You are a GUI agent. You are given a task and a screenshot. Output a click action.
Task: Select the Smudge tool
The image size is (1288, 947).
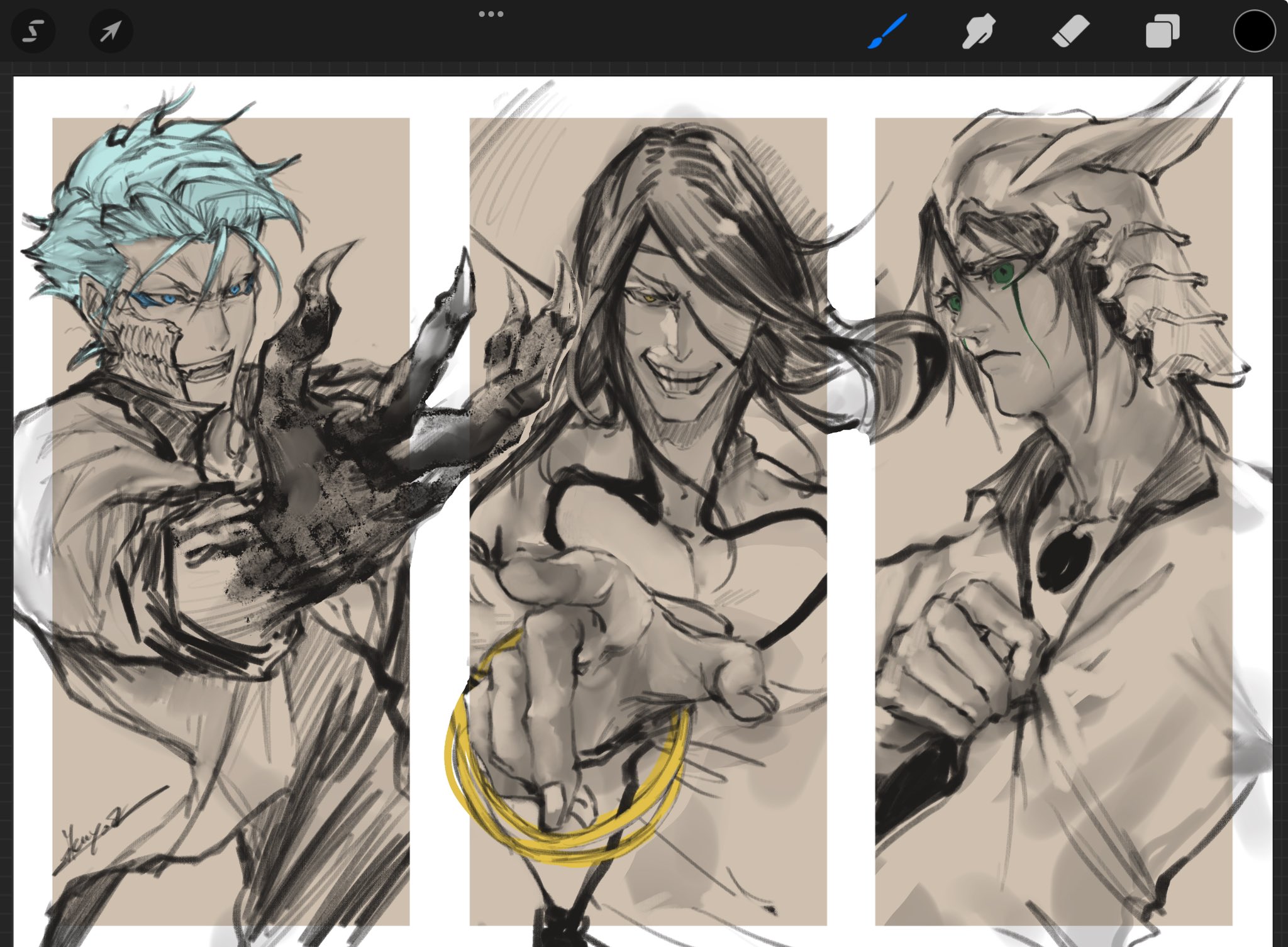pyautogui.click(x=978, y=31)
